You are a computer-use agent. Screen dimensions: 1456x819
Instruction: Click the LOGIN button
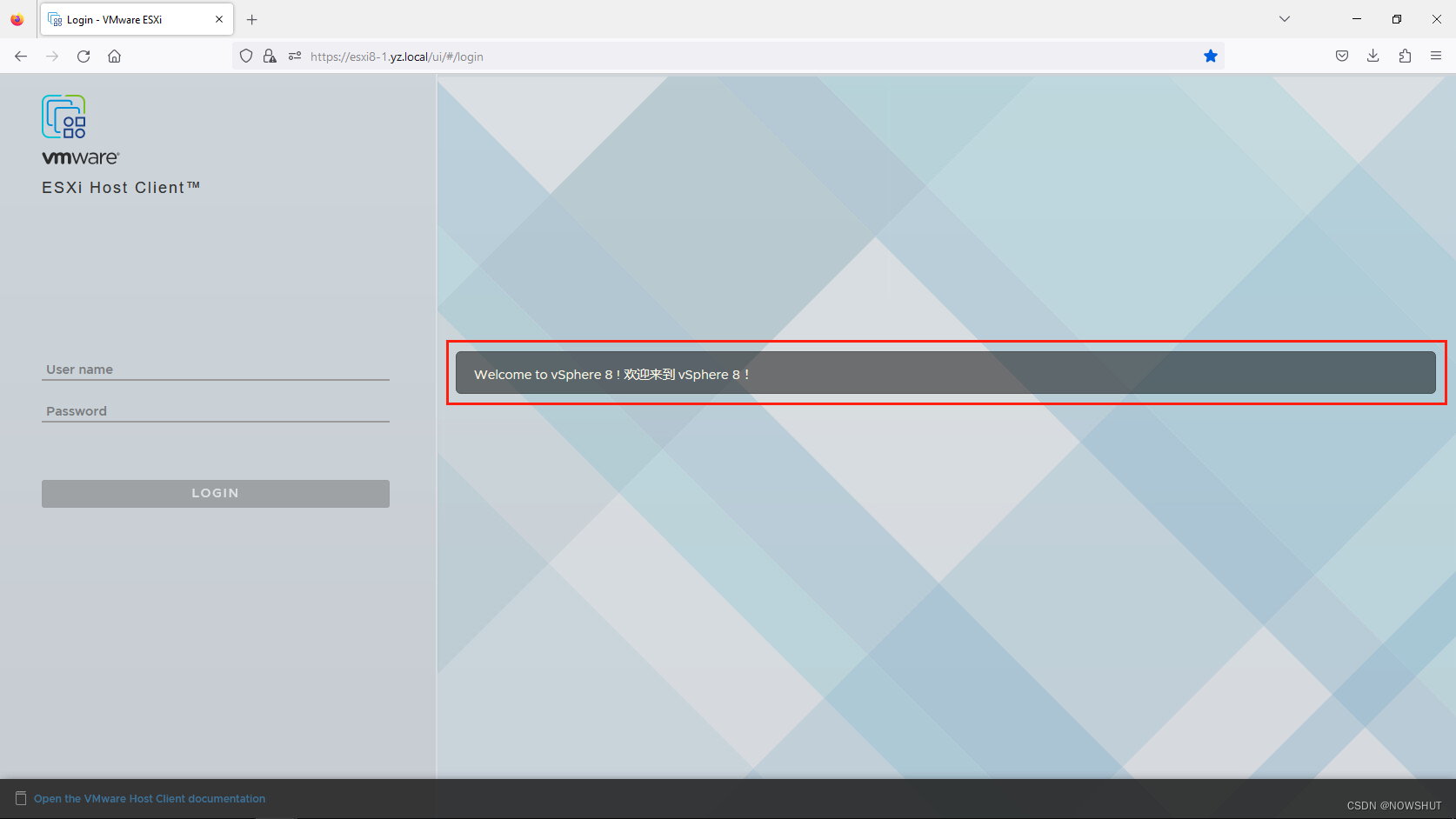coord(216,493)
